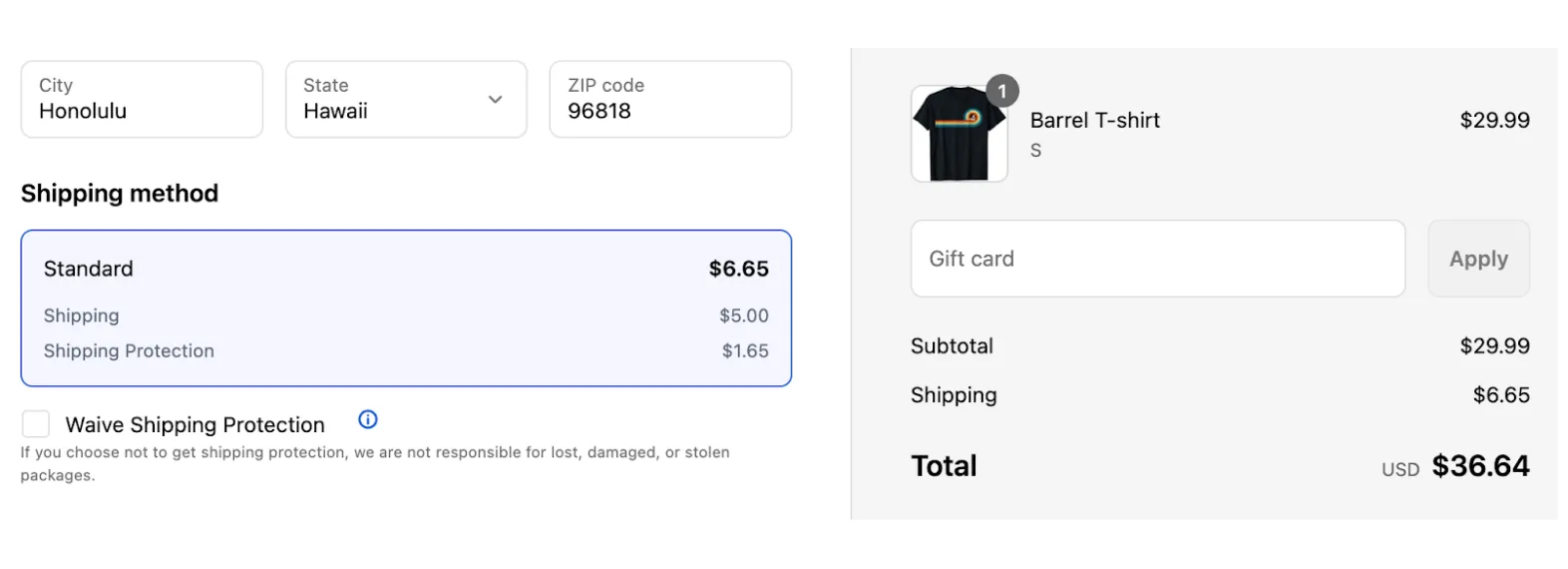Click the Subtotal row label
Screen dimensions: 1568x569
point(952,346)
